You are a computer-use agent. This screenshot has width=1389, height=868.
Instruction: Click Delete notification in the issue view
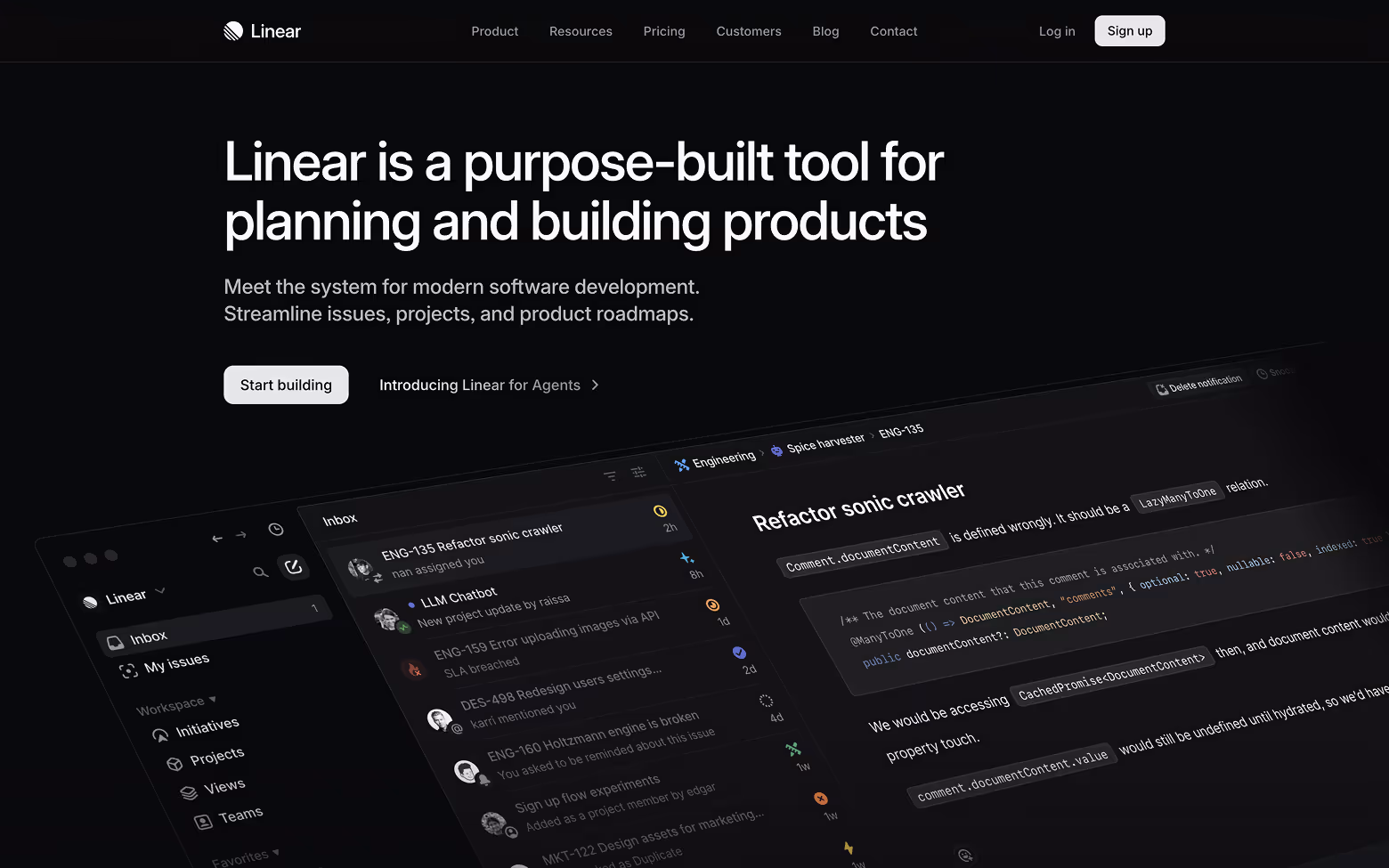pos(1198,382)
